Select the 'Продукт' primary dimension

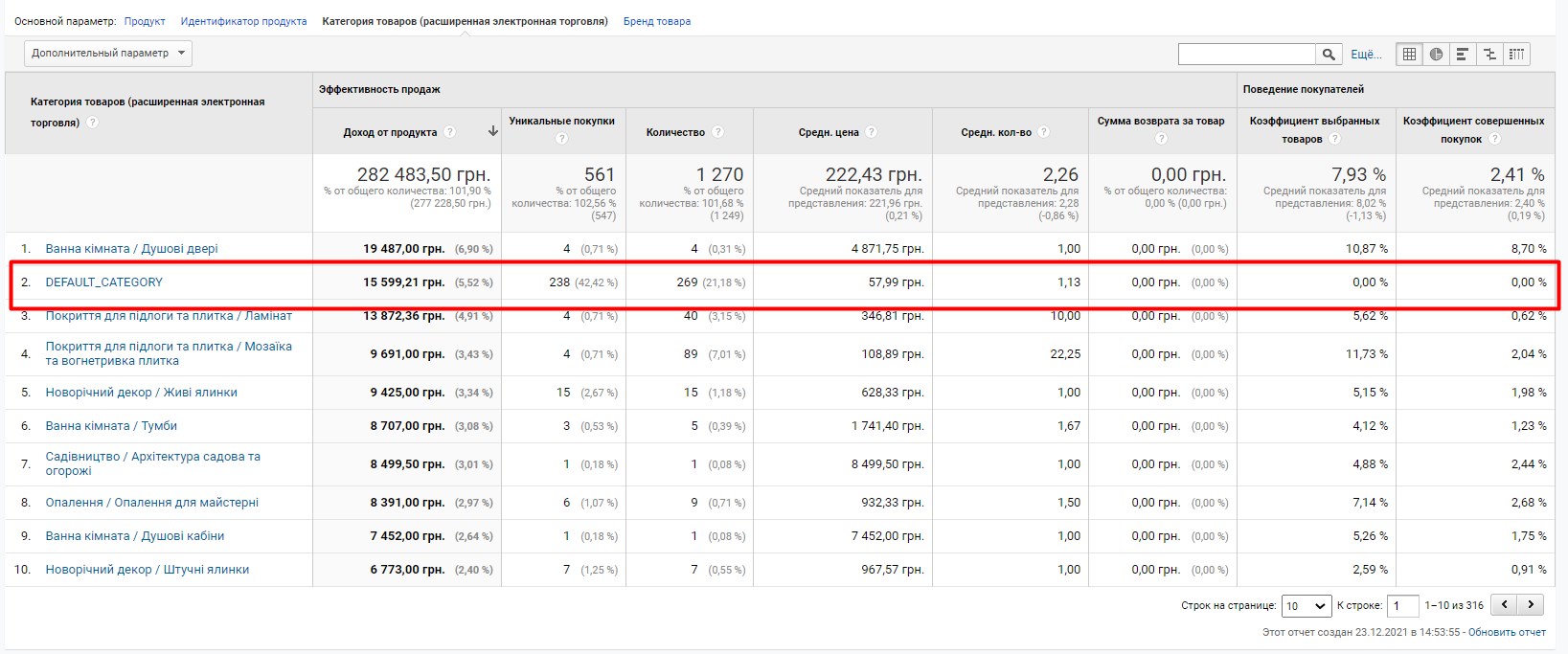(x=145, y=21)
